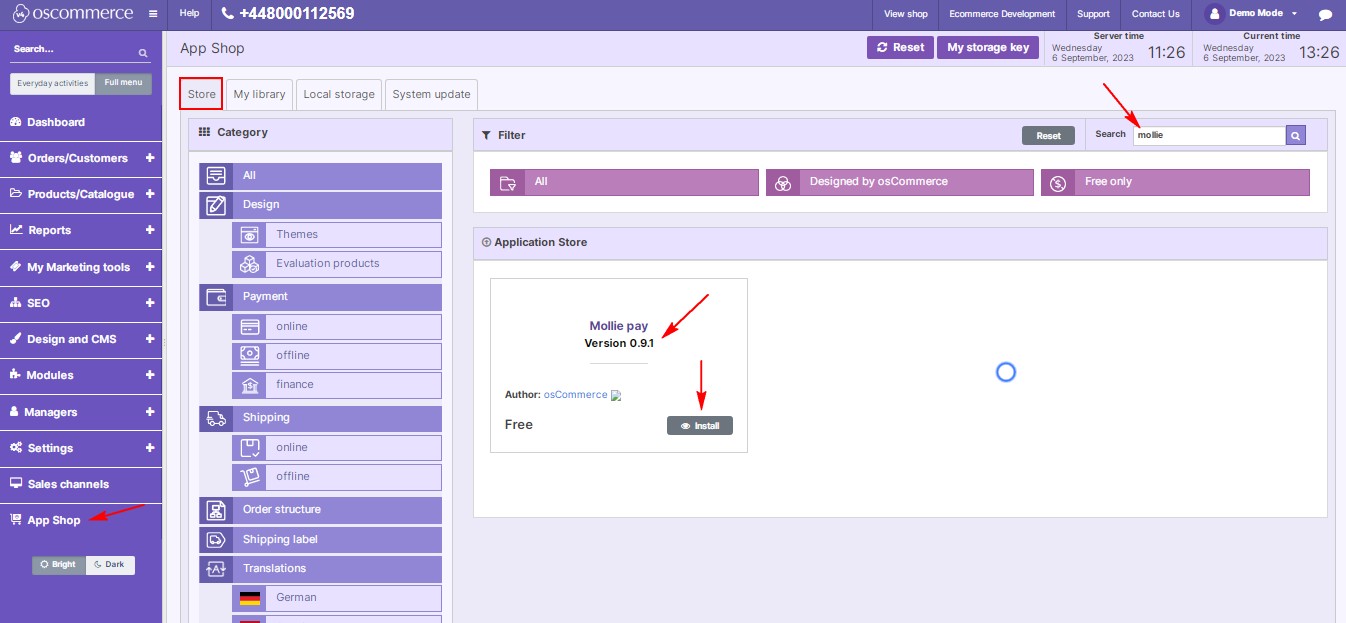Select the Dark theme toggle
Screen dimensions: 1346x623
tap(110, 565)
